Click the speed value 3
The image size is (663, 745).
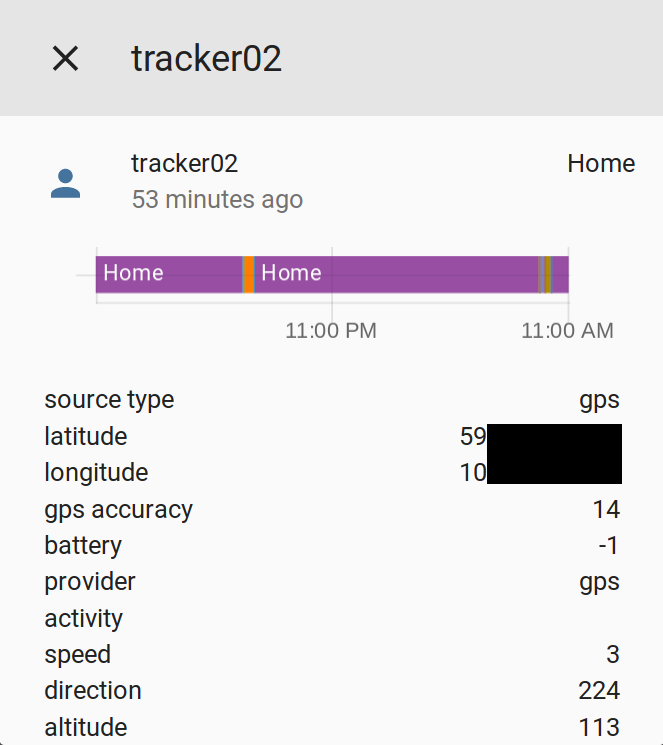[x=612, y=655]
